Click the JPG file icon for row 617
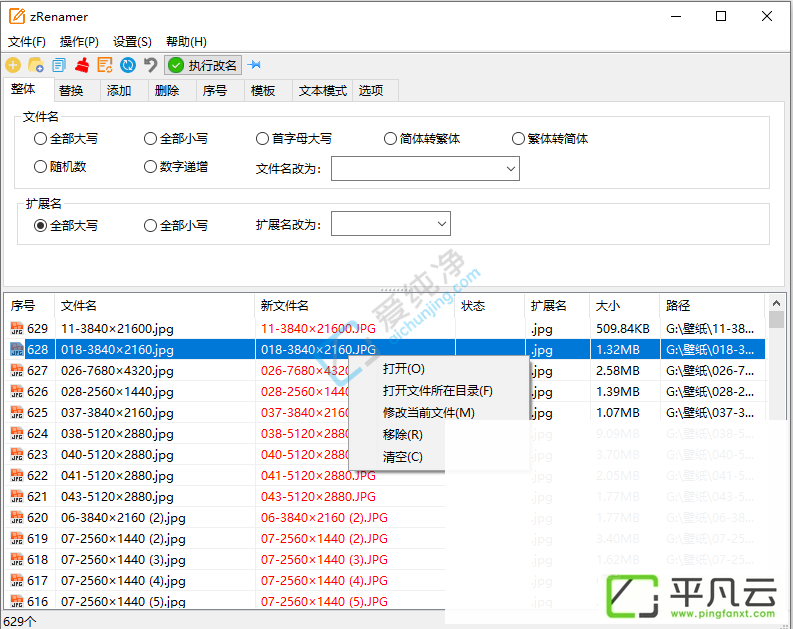The height and width of the screenshot is (629, 793). pos(17,580)
